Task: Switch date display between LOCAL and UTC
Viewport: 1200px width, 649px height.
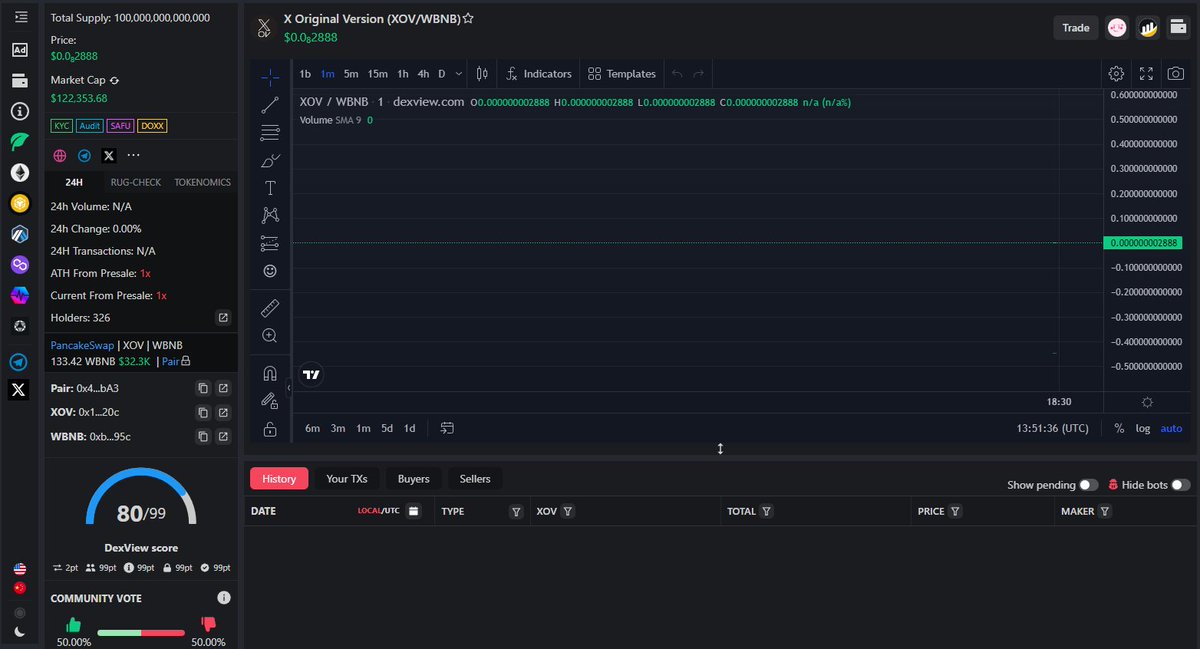Action: [x=379, y=511]
